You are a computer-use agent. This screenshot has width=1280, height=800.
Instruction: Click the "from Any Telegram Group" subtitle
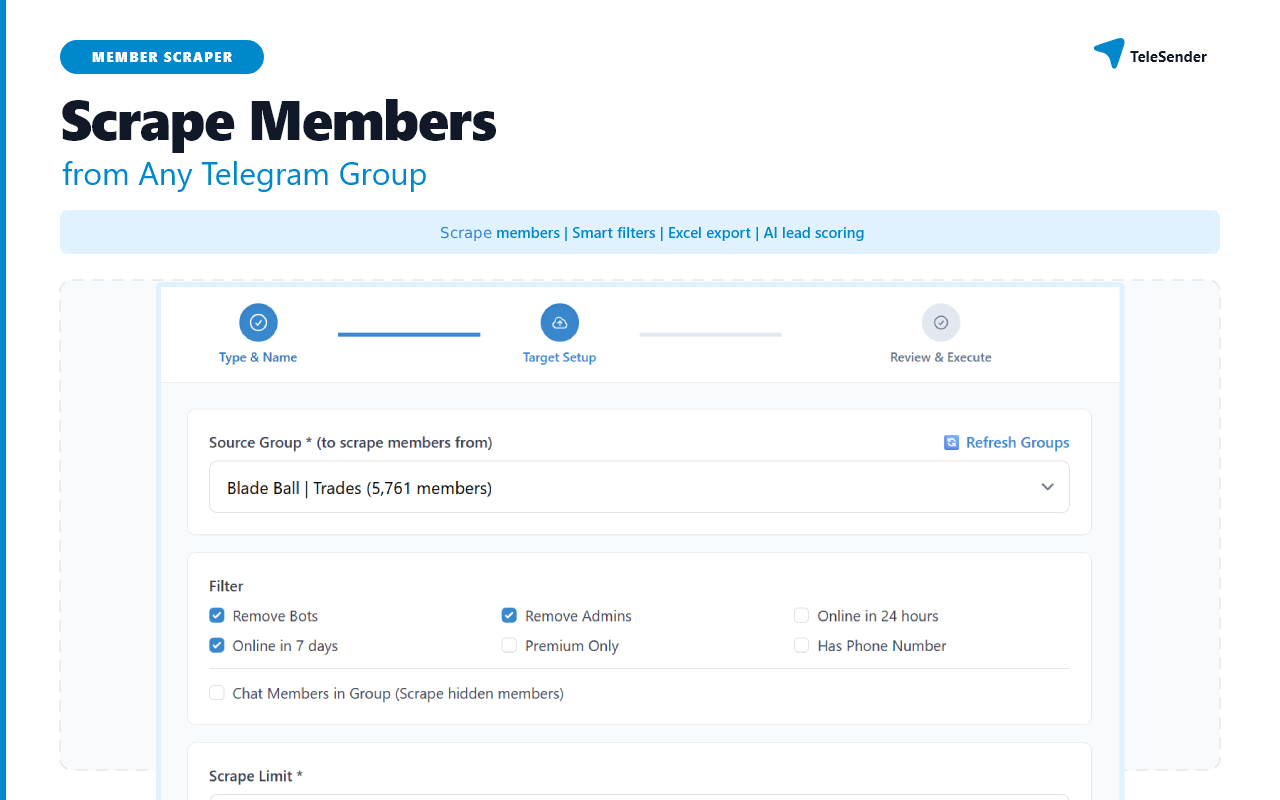coord(244,174)
